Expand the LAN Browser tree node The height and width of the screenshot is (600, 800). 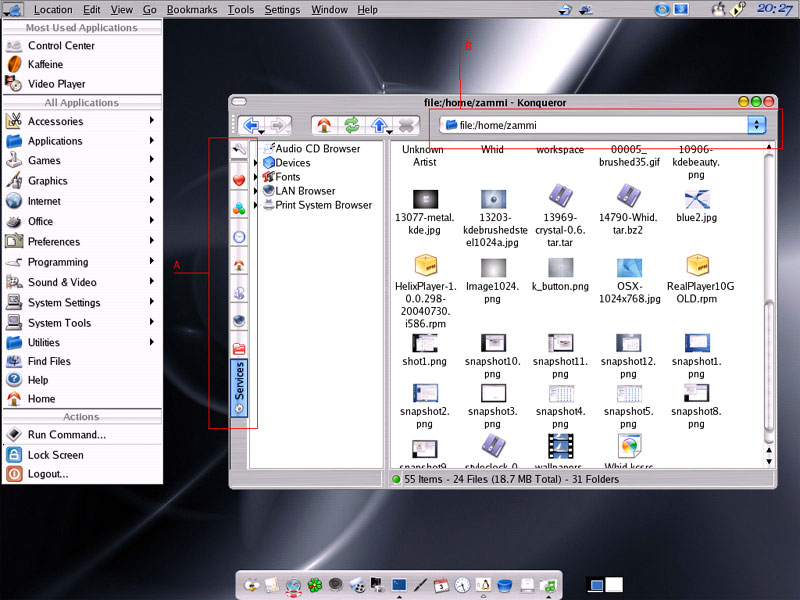coord(256,191)
